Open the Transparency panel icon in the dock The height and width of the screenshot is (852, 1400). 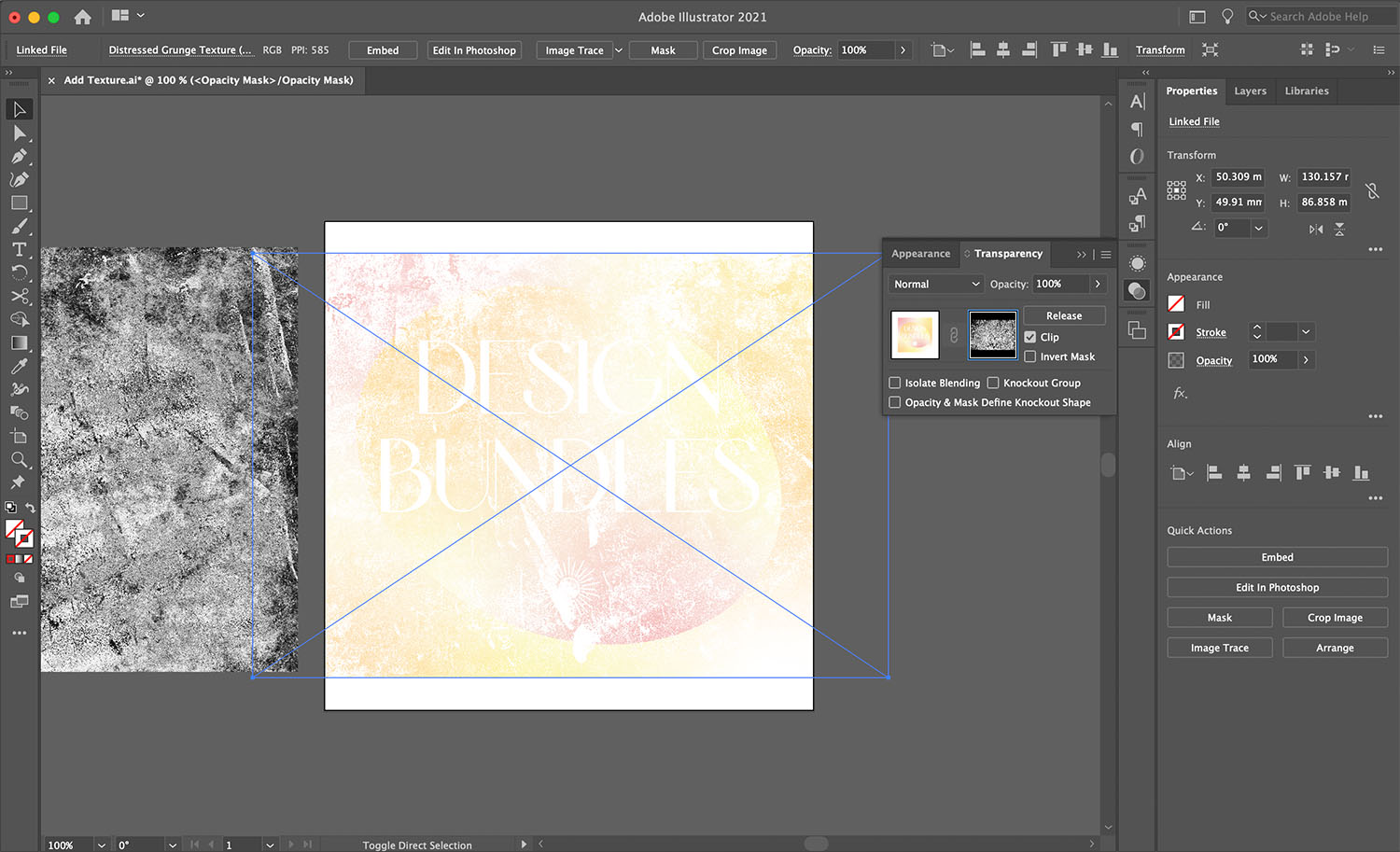pos(1137,291)
